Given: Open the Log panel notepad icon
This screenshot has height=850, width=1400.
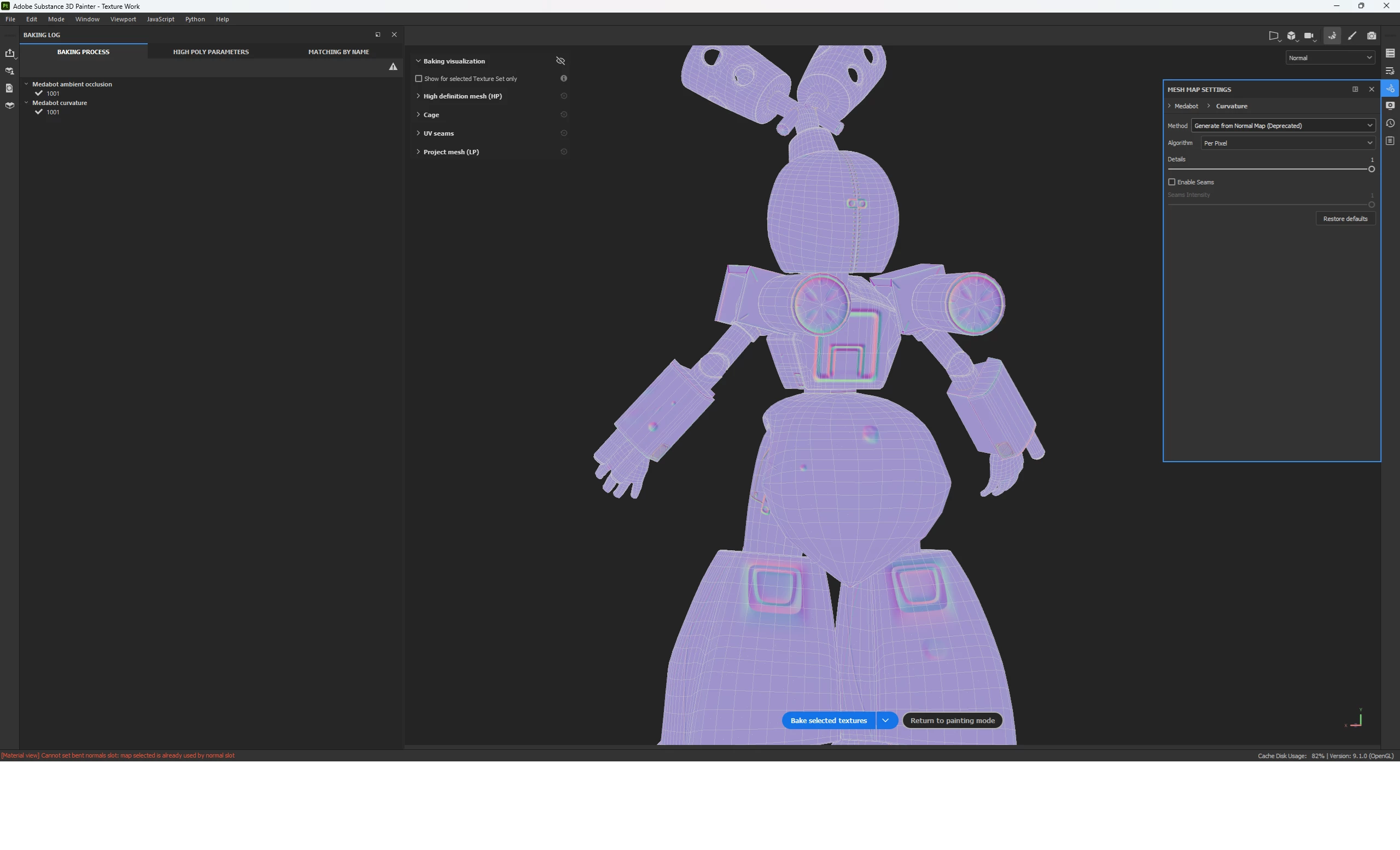Looking at the screenshot, I should (x=1390, y=141).
